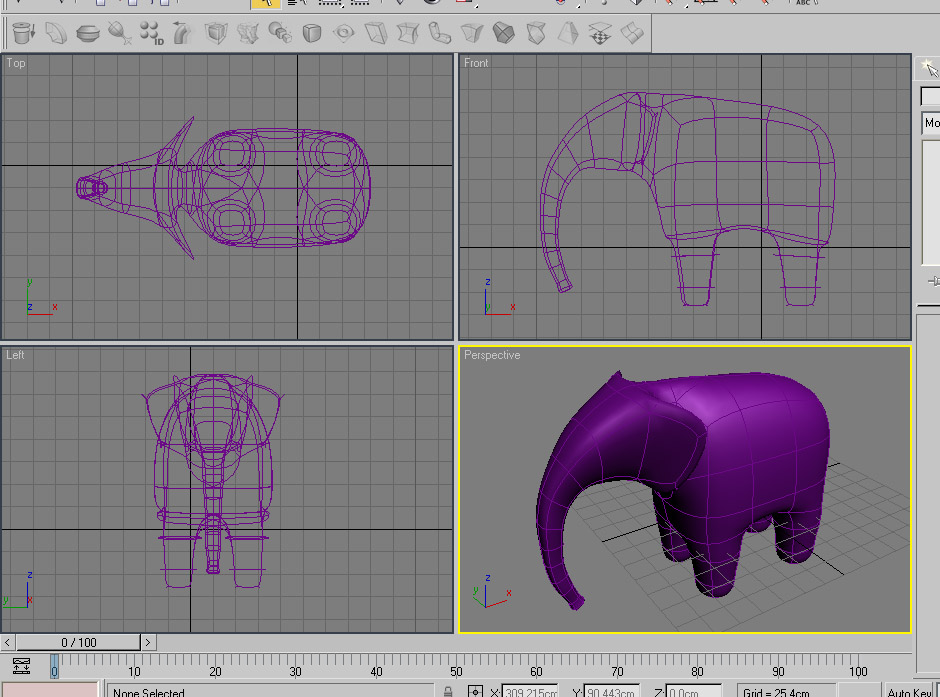Click the pyramid-shaped taper modifier icon
This screenshot has width=940, height=697.
568,33
